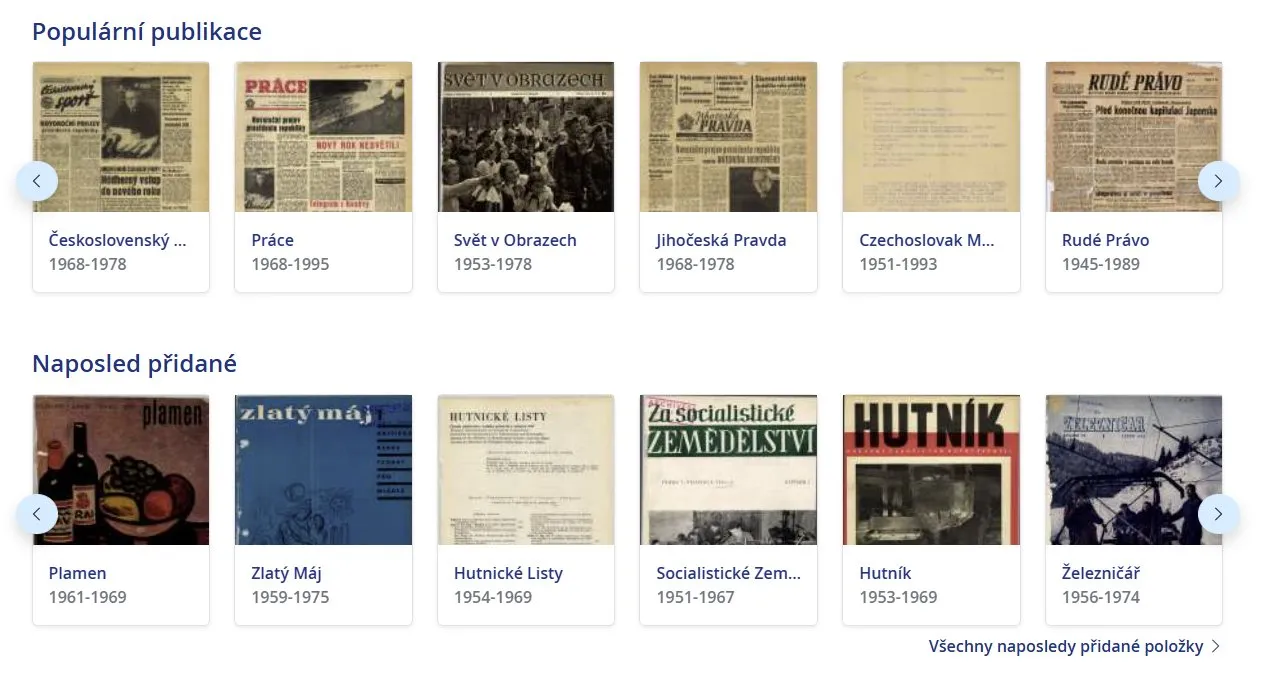Click the previous arrow in Naposled přidané carousel

[x=37, y=514]
